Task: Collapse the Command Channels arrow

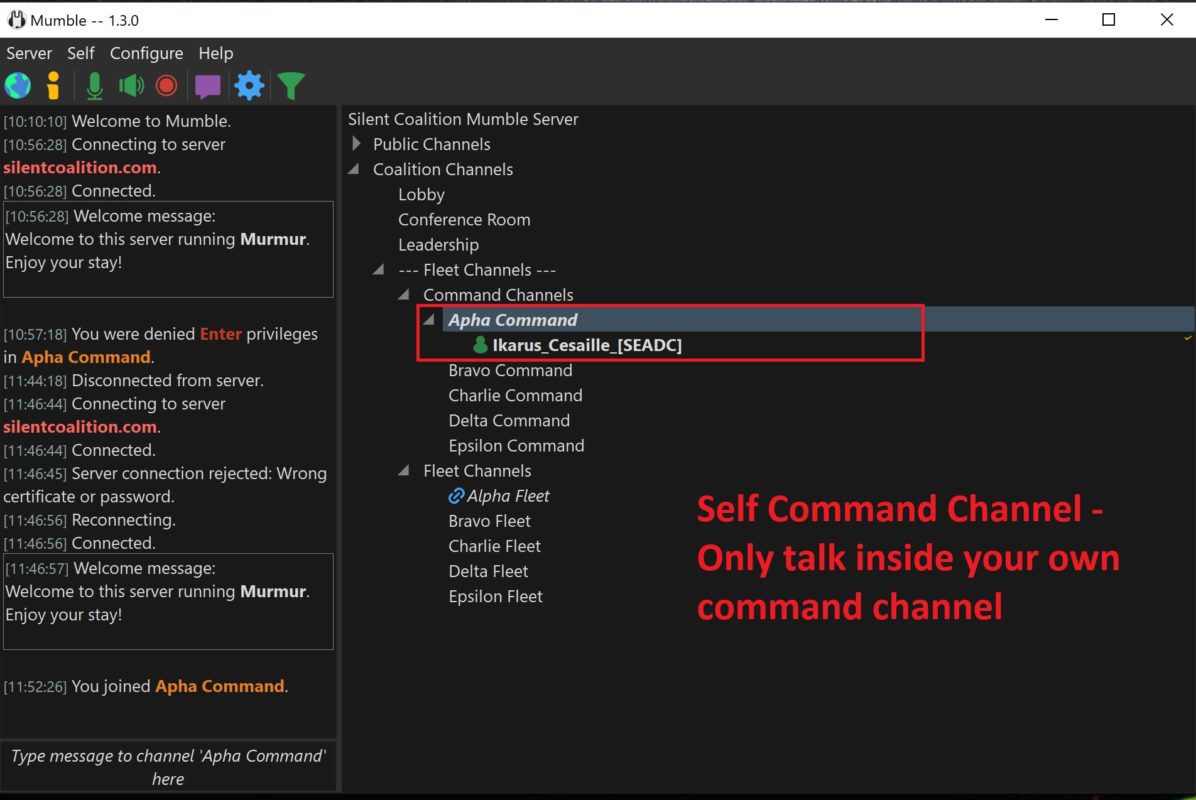Action: click(x=404, y=294)
